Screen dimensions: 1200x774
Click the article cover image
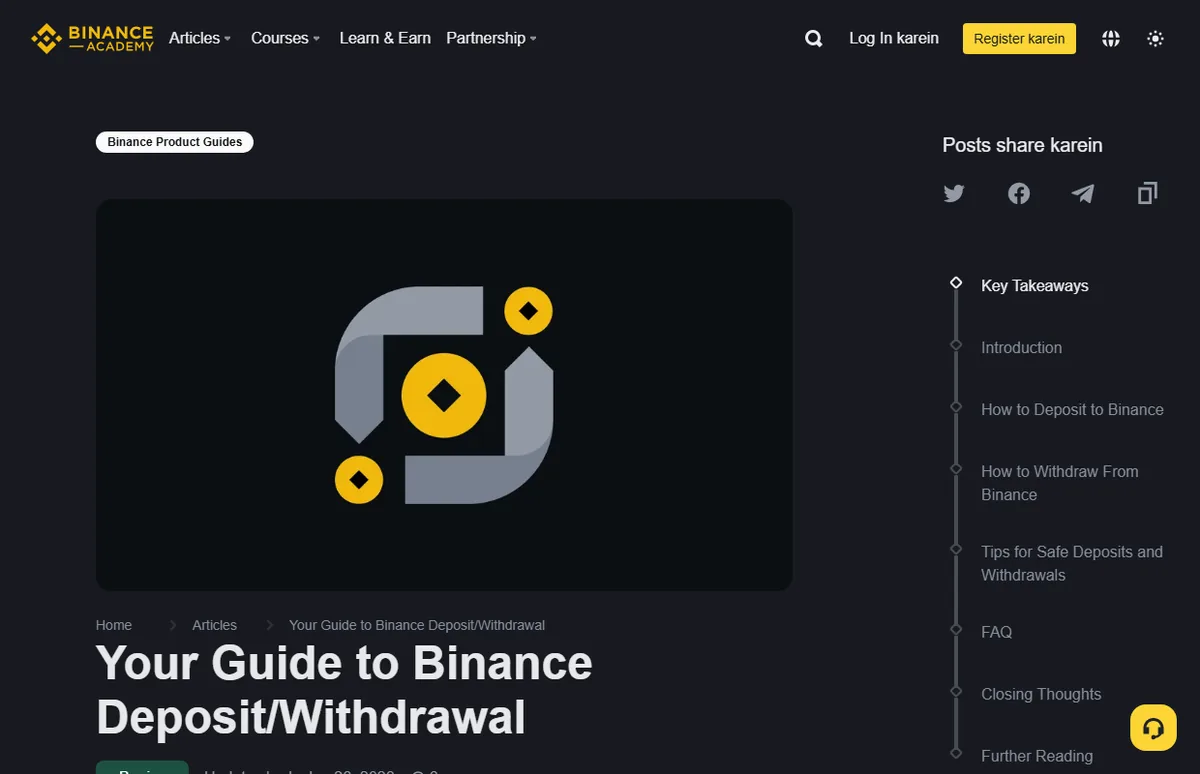(x=444, y=394)
